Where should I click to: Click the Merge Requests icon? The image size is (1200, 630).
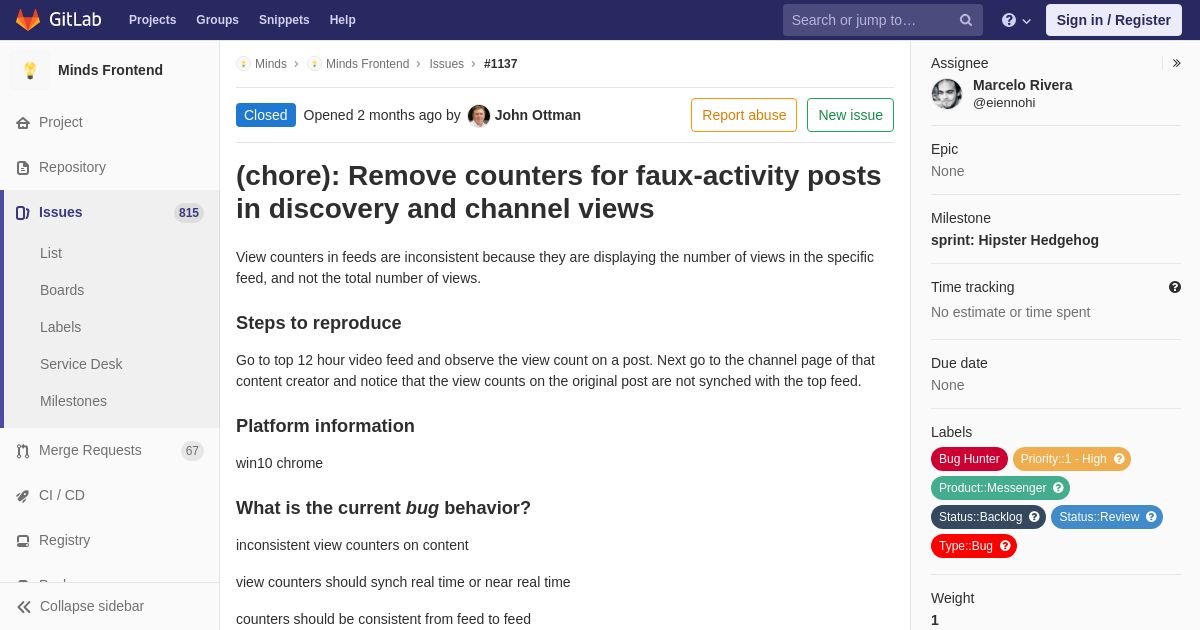[x=23, y=451]
